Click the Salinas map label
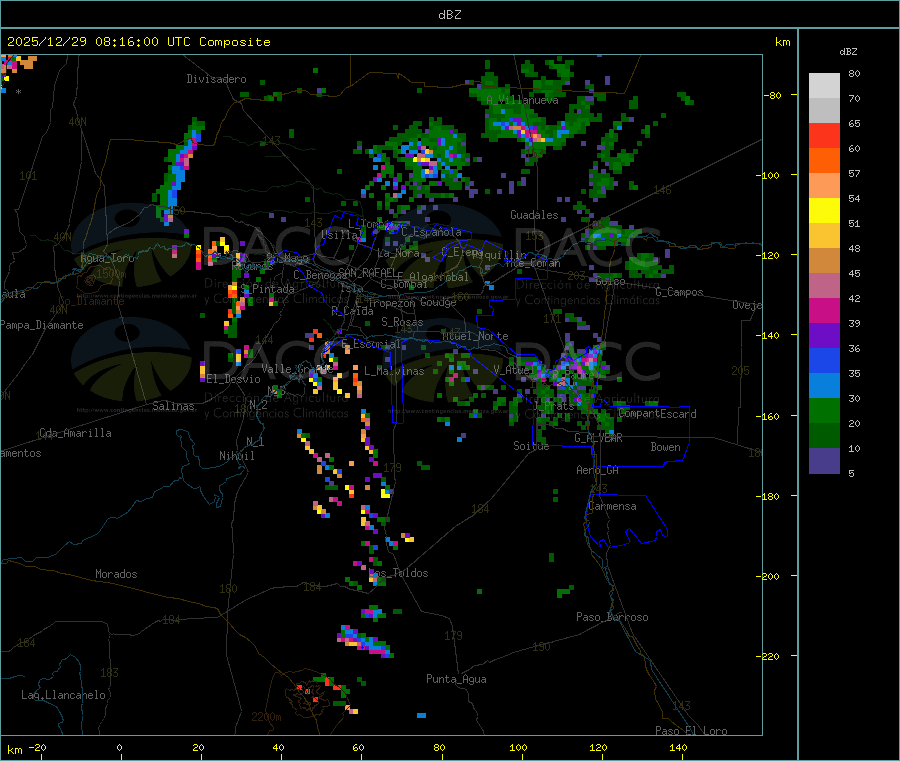Image resolution: width=900 pixels, height=761 pixels. [173, 406]
